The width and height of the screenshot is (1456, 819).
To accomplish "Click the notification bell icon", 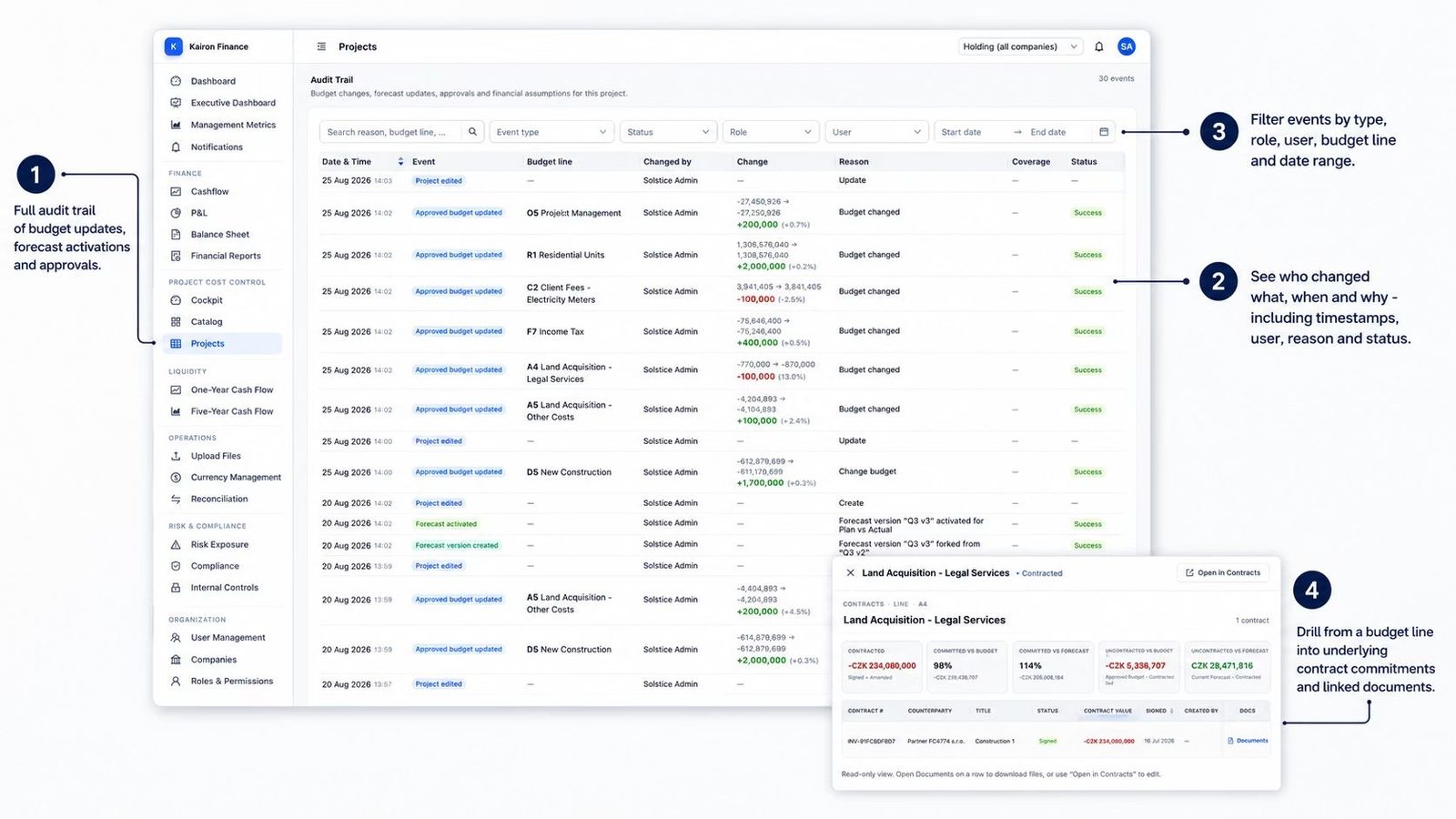I will [x=1098, y=46].
